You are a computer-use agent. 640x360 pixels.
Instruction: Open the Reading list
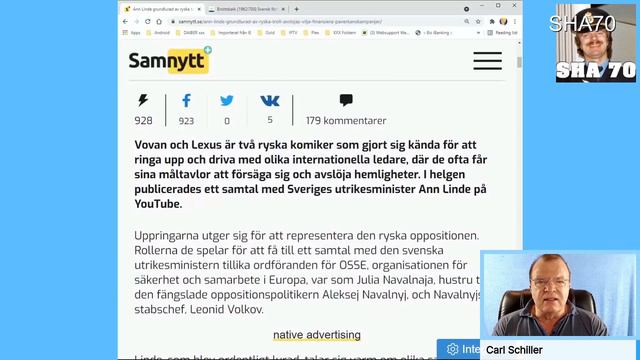[x=502, y=33]
